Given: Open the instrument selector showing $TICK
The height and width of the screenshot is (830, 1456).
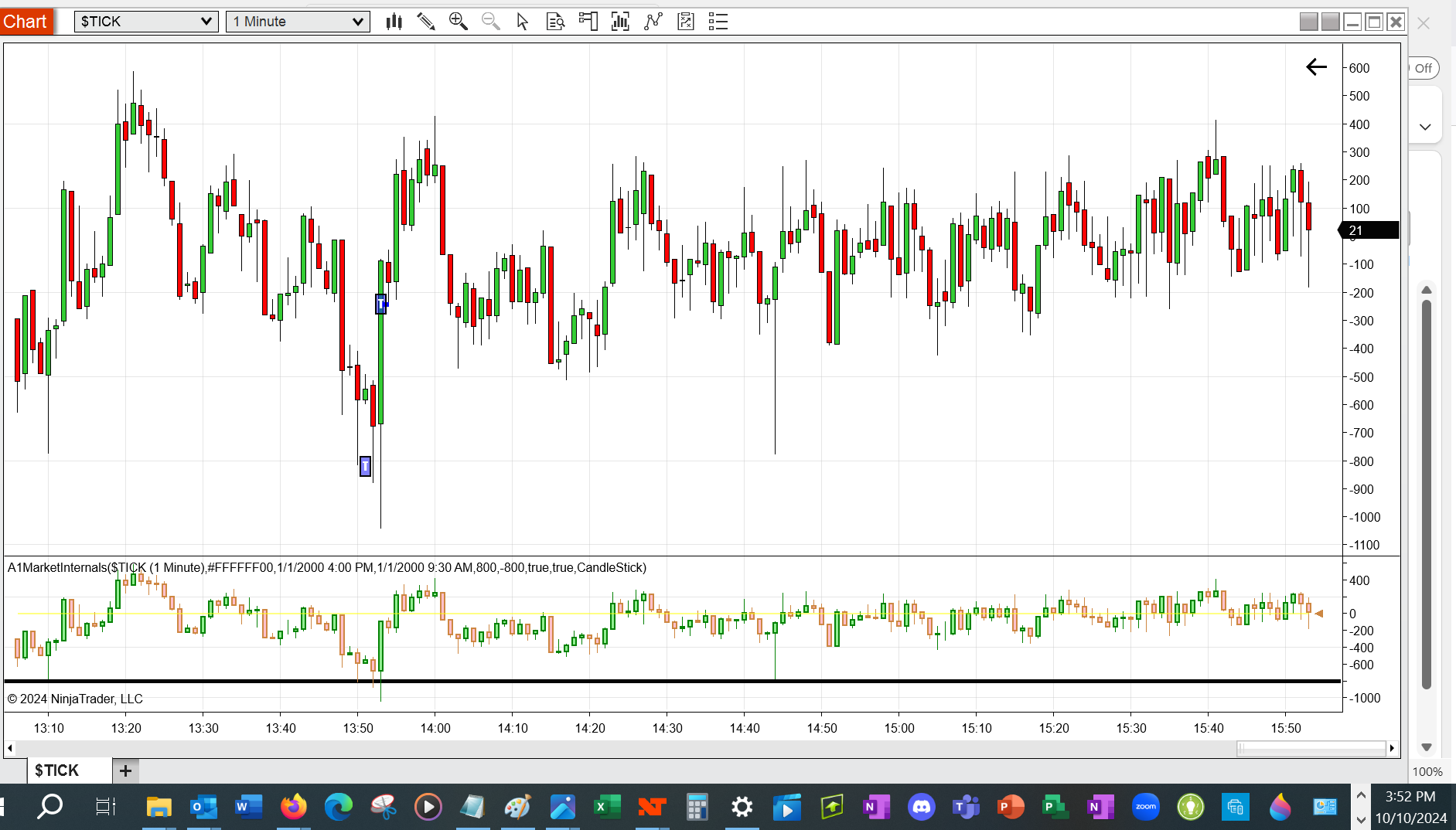Looking at the screenshot, I should (x=145, y=22).
